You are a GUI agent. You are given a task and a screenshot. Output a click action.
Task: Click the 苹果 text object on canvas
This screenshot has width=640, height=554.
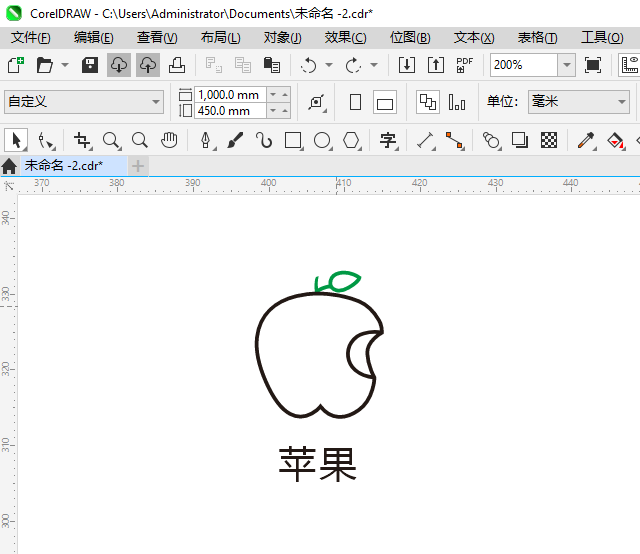tap(318, 464)
